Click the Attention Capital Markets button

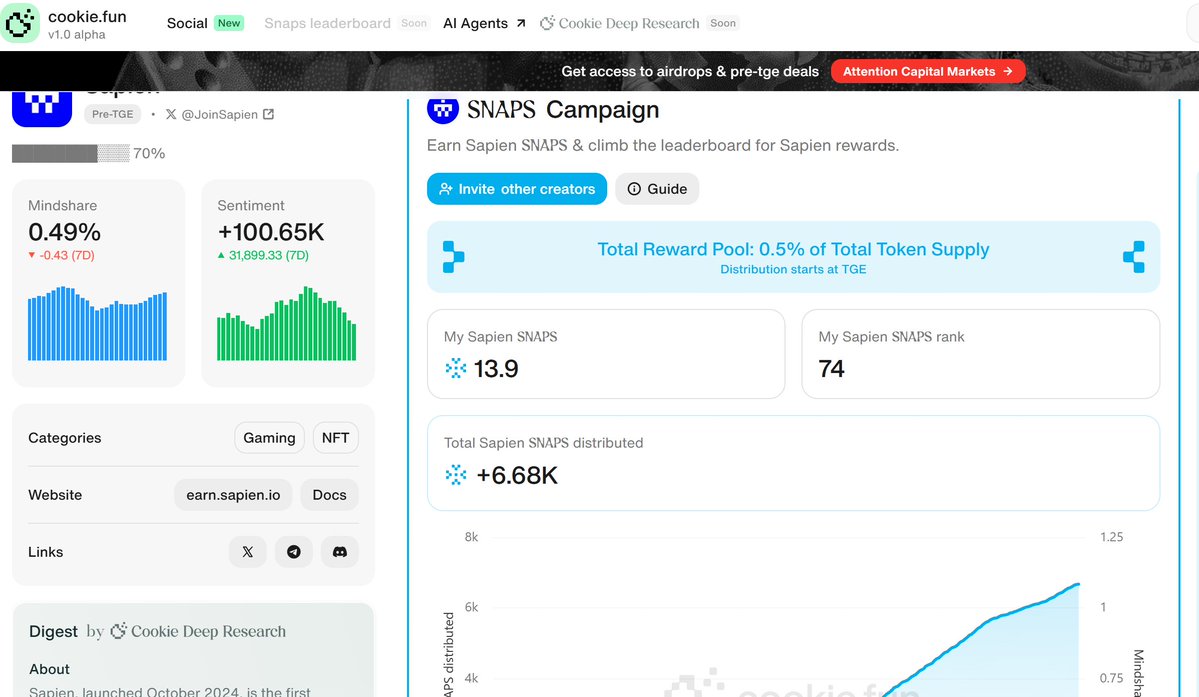[928, 71]
